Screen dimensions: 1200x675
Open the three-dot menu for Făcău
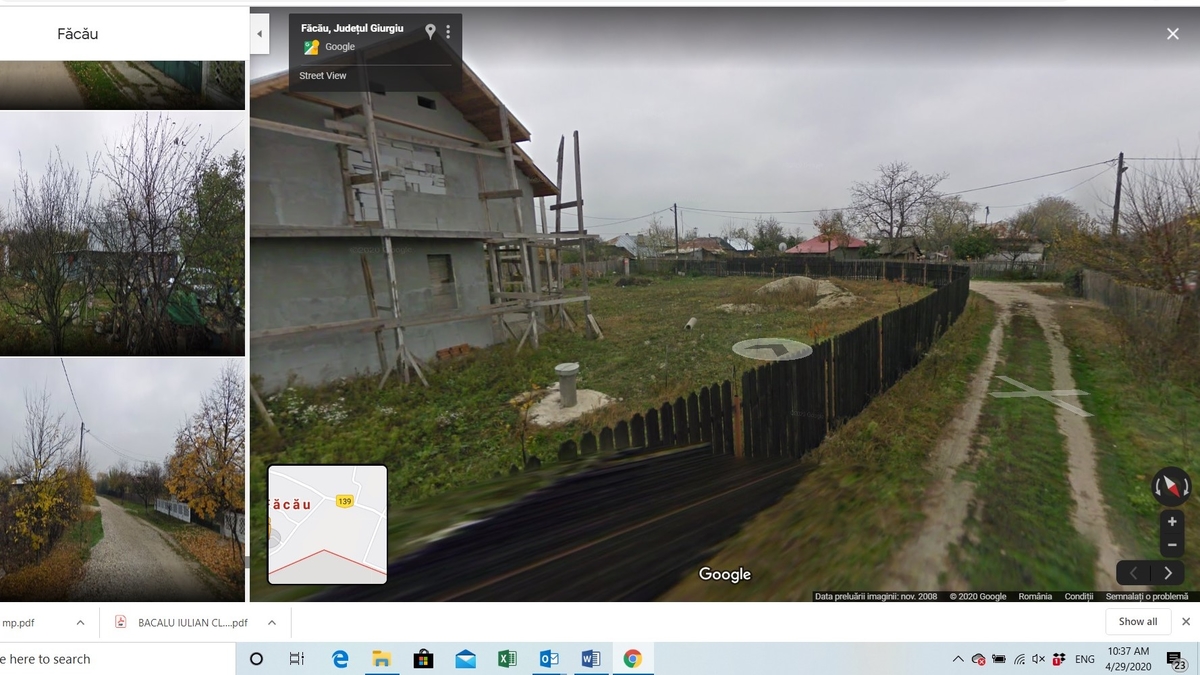click(448, 32)
